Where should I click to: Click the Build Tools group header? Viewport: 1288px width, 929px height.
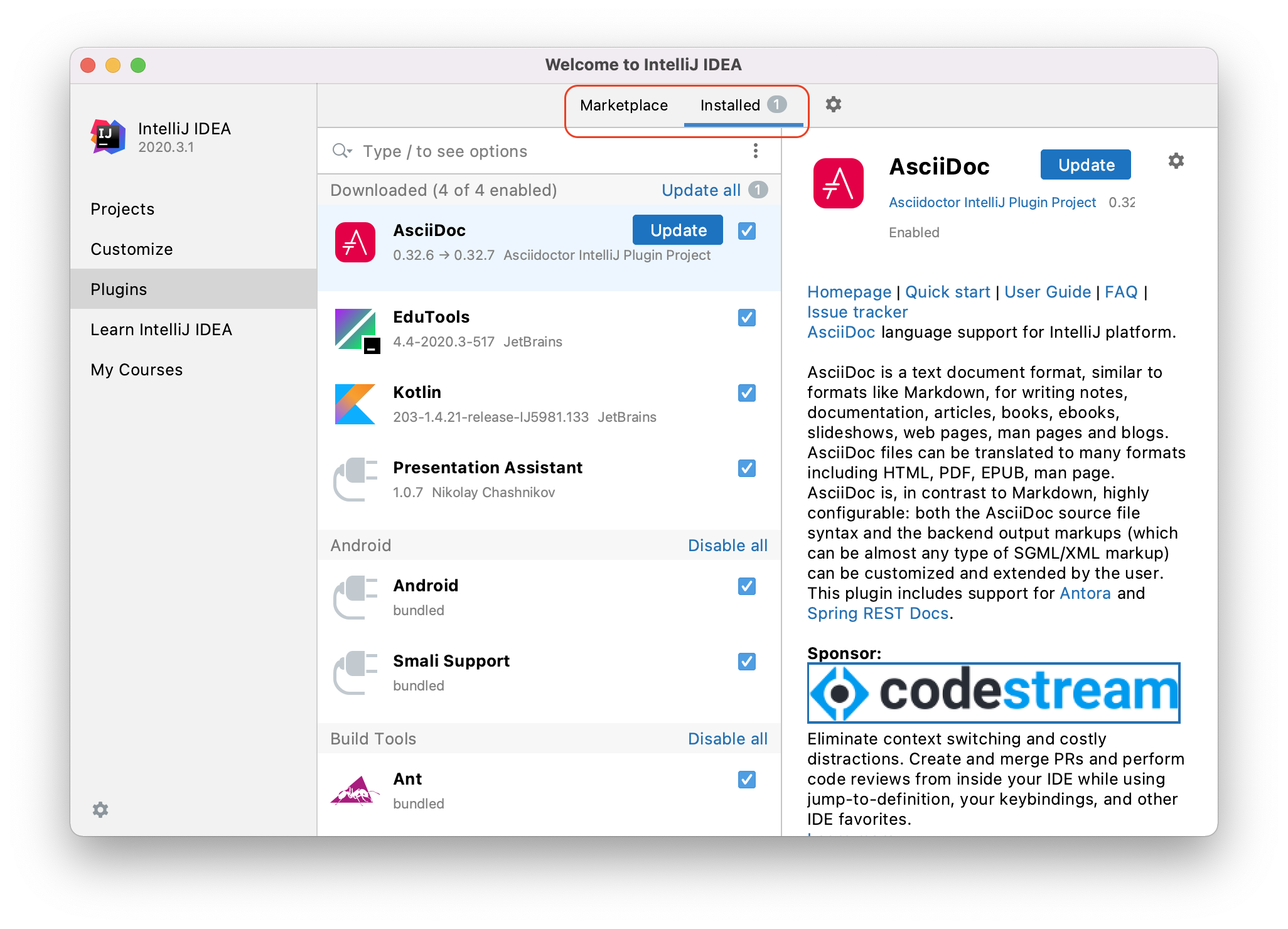(373, 739)
